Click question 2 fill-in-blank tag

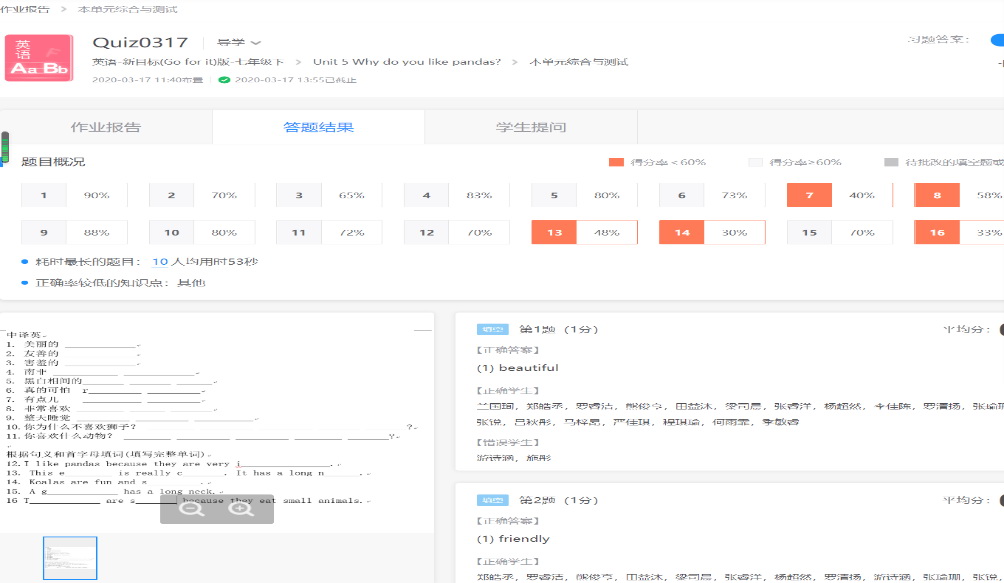(491, 500)
